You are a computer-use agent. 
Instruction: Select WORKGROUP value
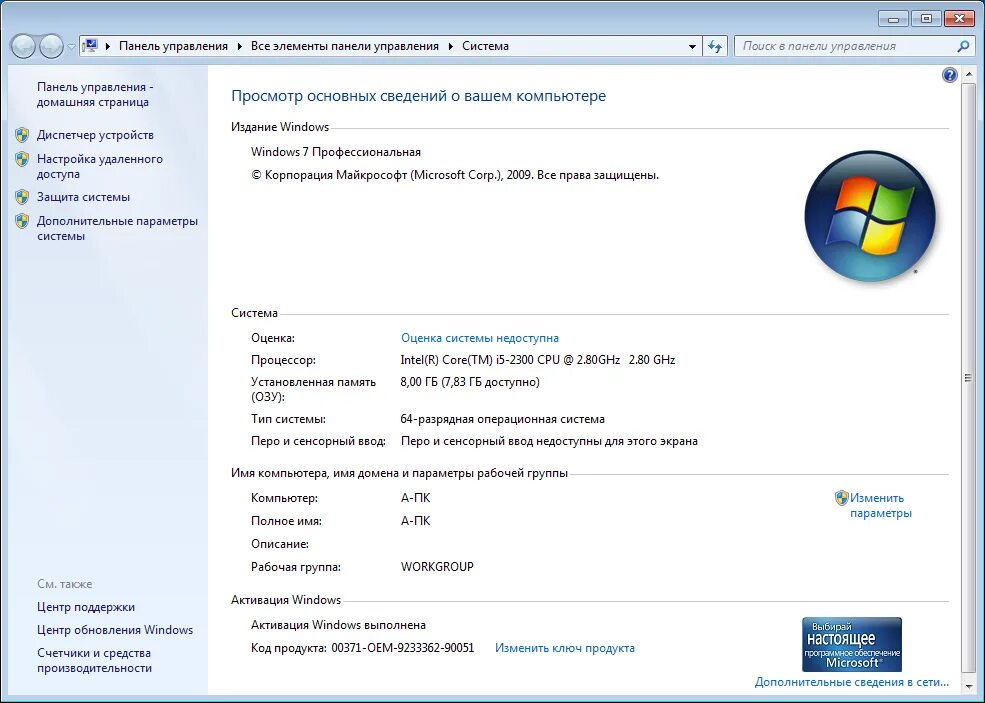tap(437, 567)
